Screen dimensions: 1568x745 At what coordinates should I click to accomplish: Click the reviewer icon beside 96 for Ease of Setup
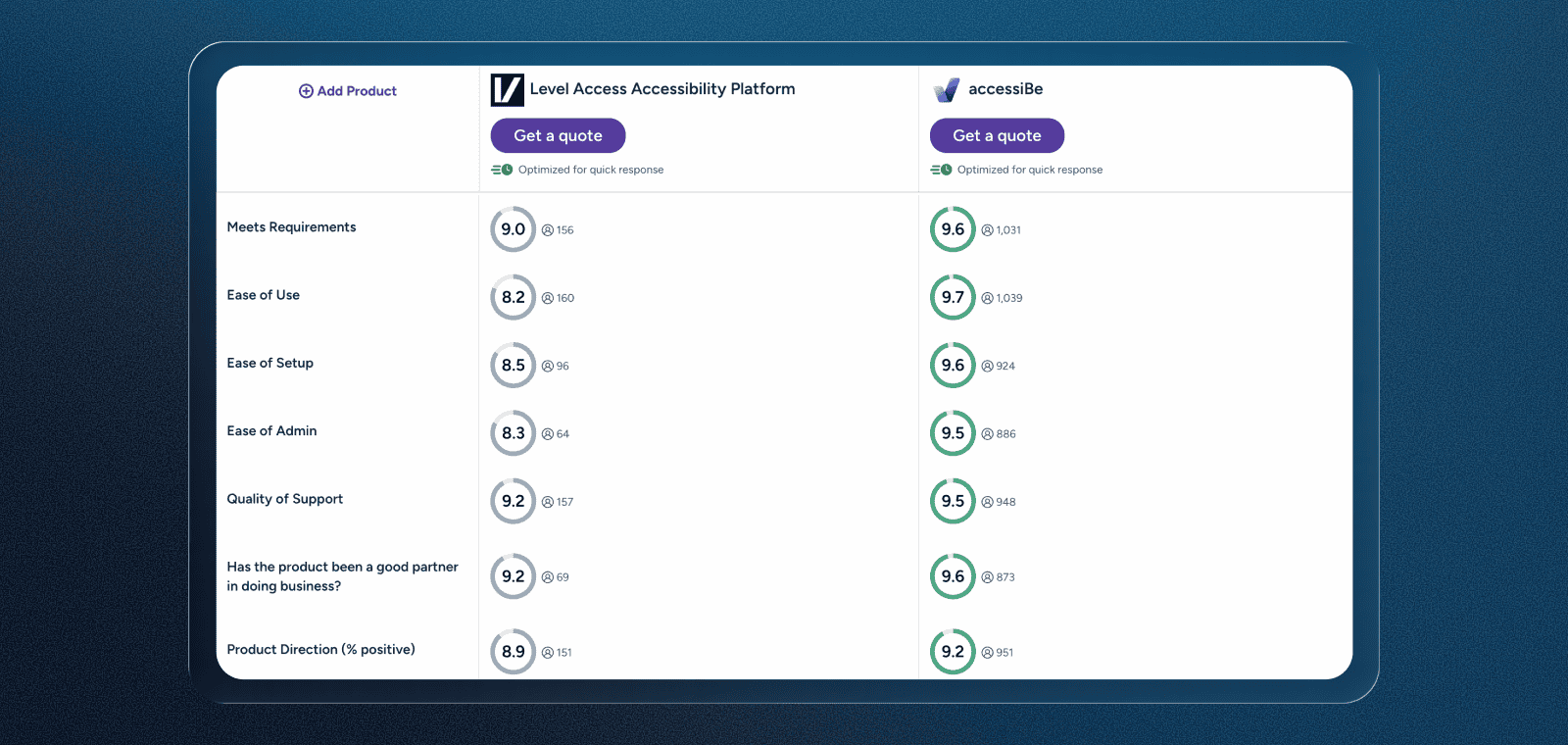(546, 365)
